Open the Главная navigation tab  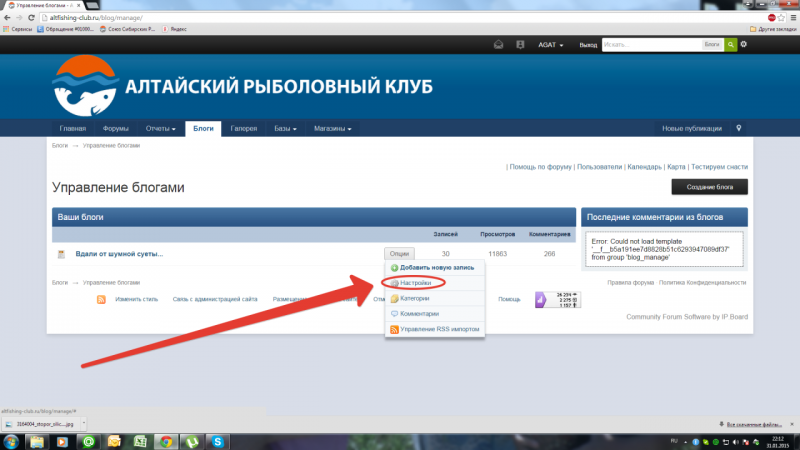(72, 129)
